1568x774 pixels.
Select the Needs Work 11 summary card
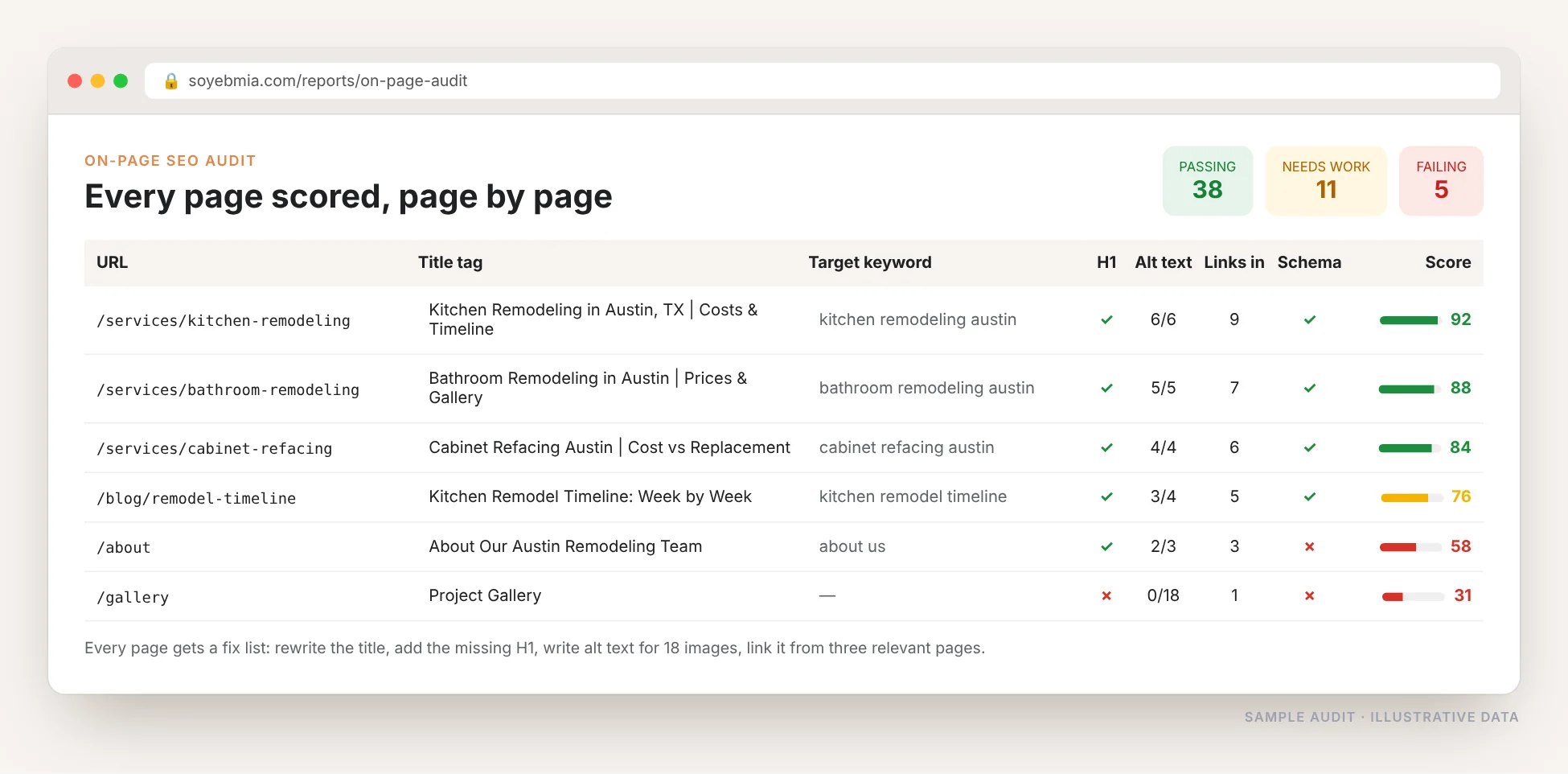[1326, 180]
